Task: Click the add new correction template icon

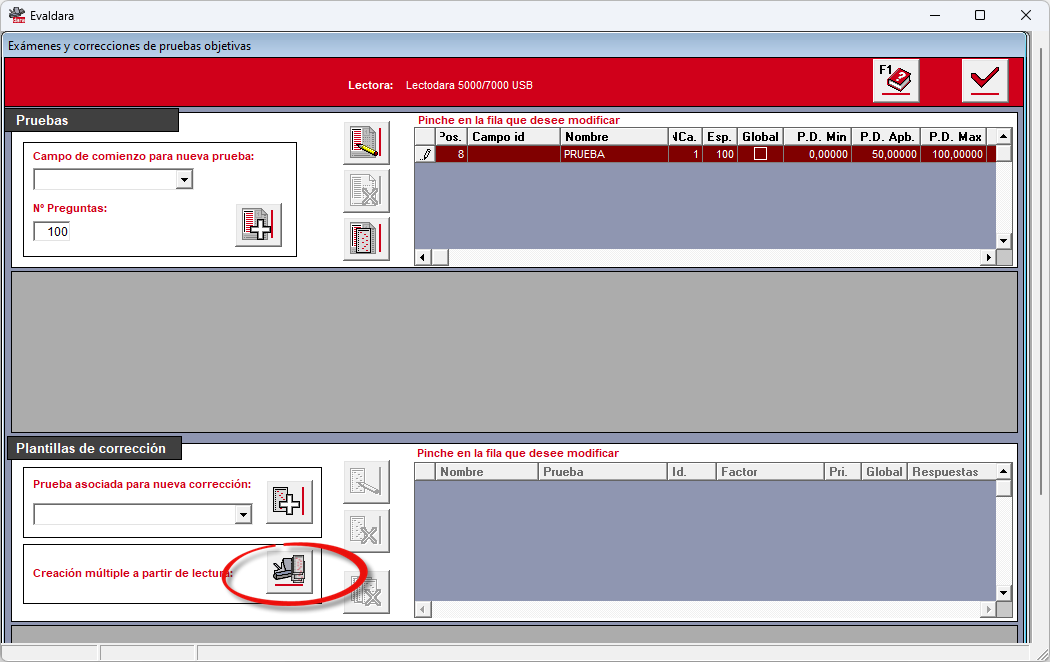Action: pyautogui.click(x=289, y=501)
